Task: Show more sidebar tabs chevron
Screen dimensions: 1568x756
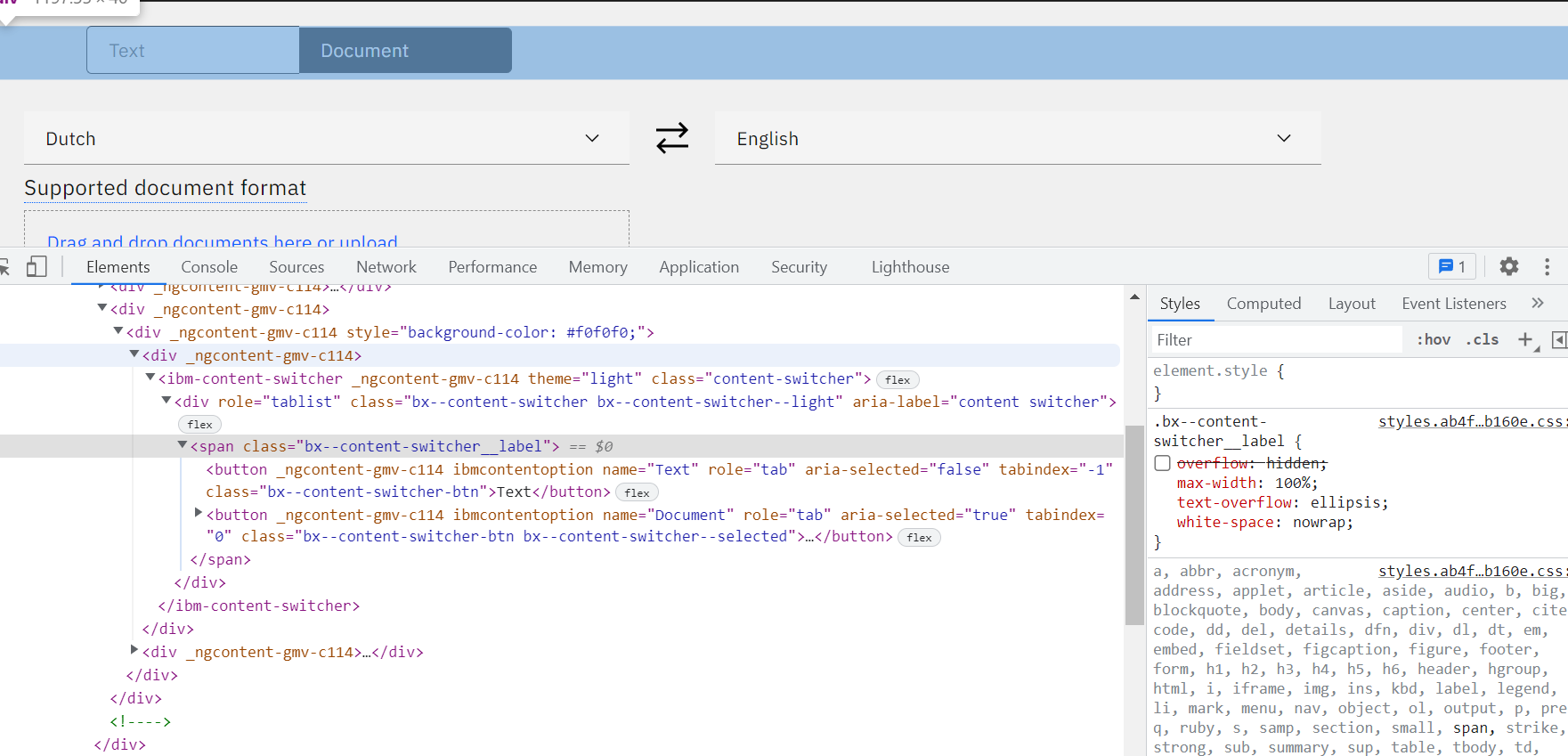Action: pos(1538,304)
